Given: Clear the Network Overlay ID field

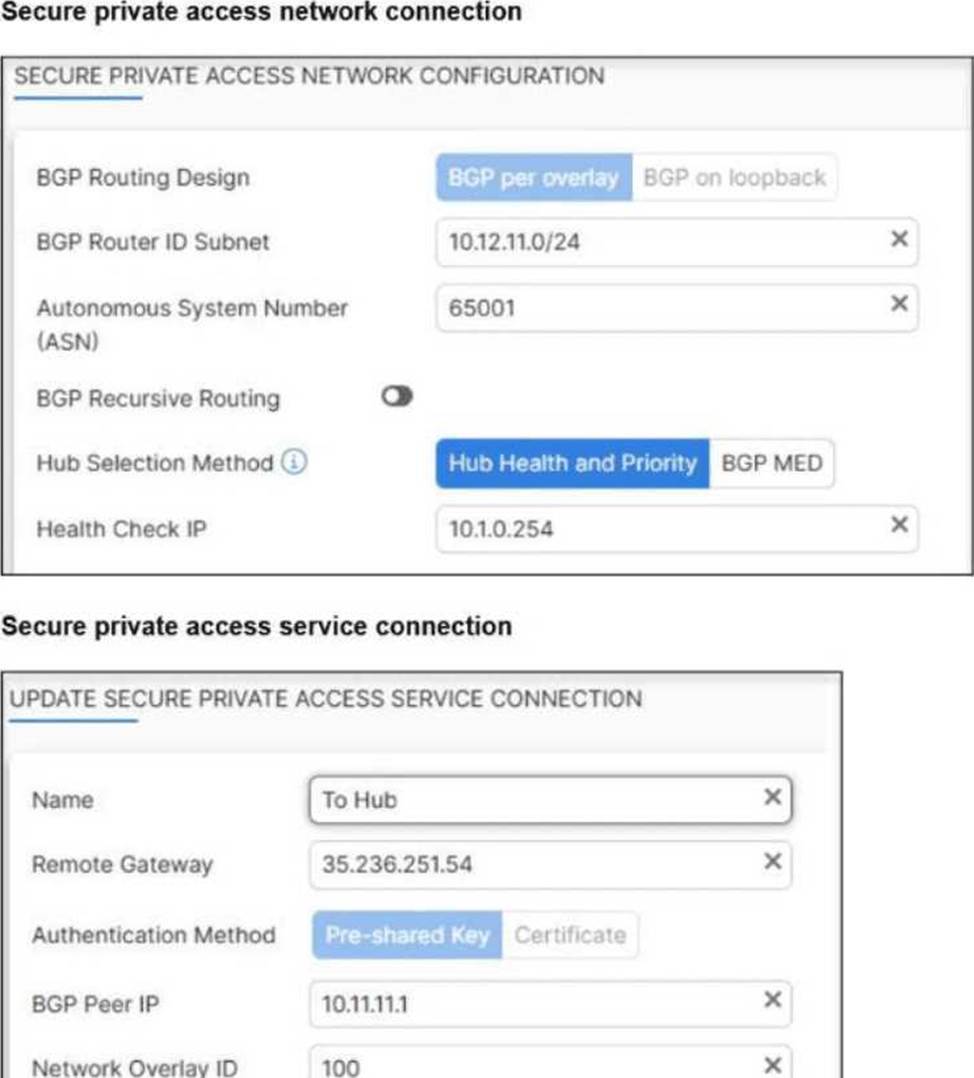Looking at the screenshot, I should tap(772, 1064).
